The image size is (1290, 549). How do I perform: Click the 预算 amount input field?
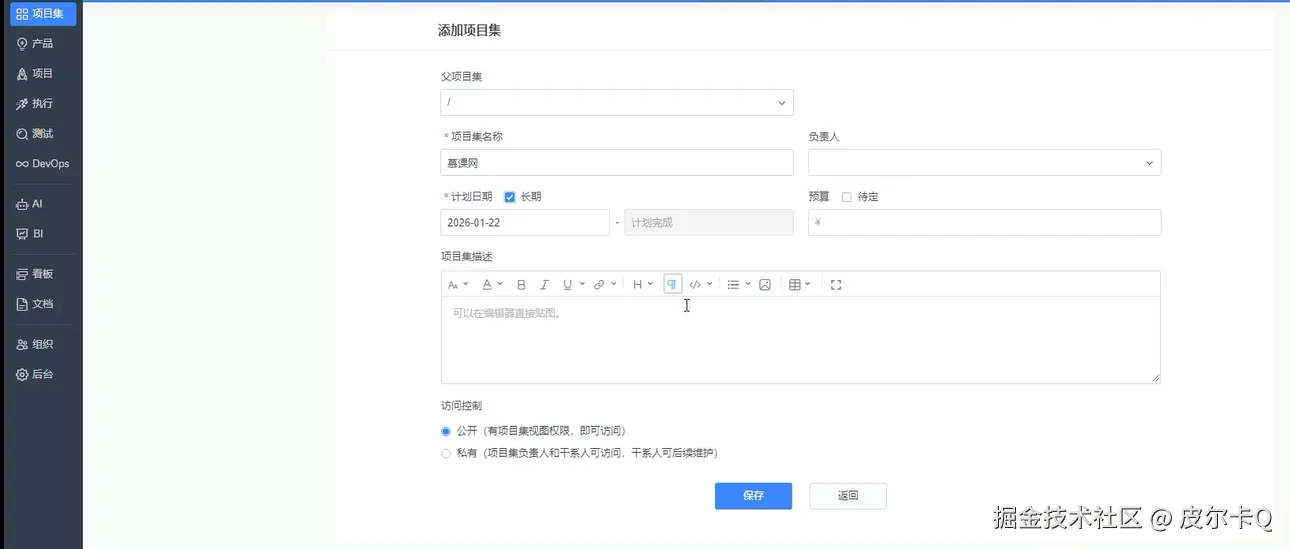pos(985,222)
